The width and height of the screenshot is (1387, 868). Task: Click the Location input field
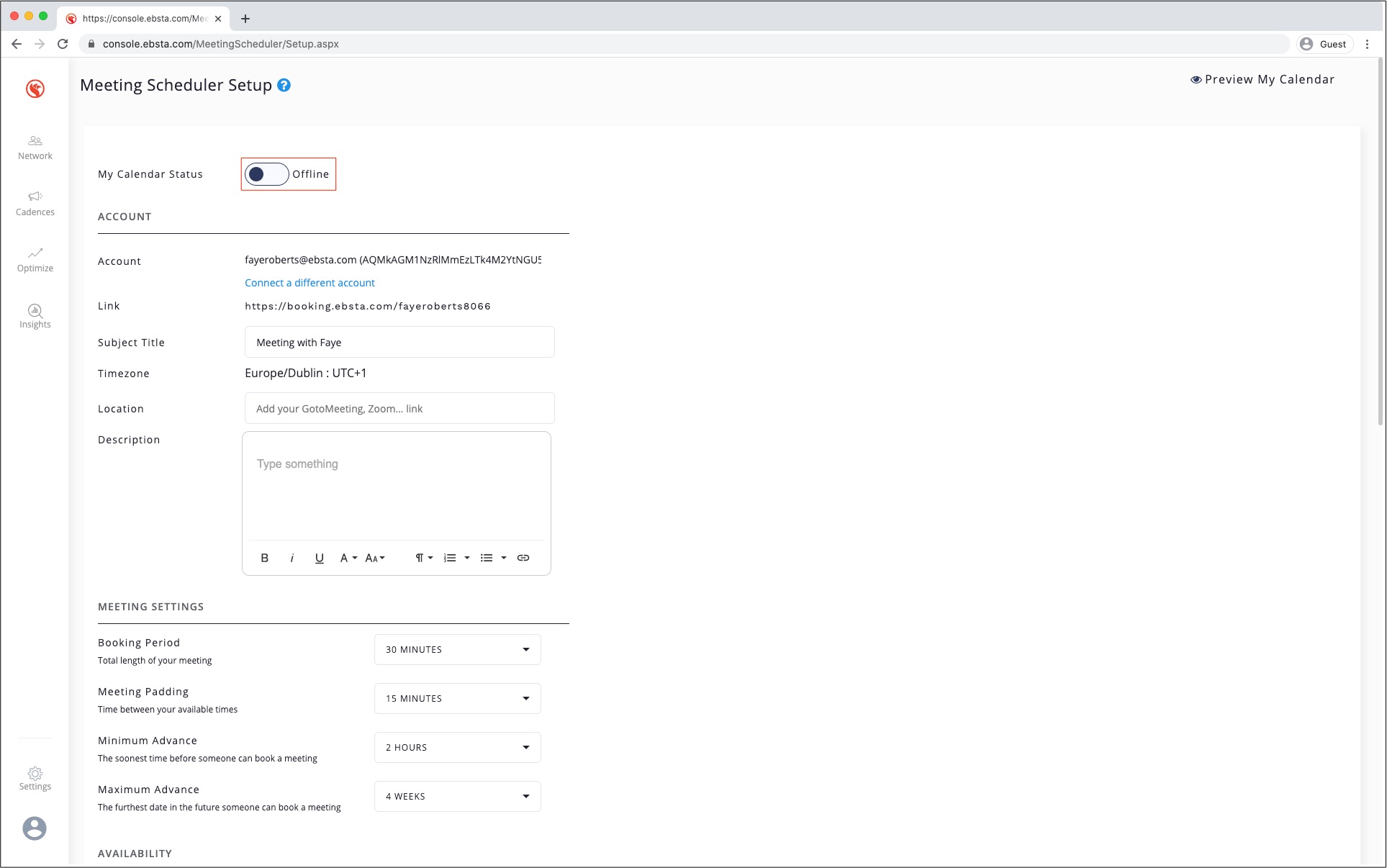[399, 408]
